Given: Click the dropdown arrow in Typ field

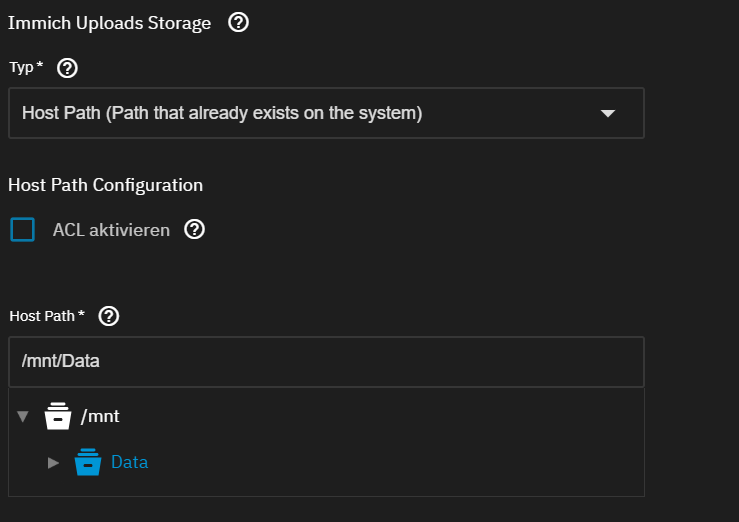Looking at the screenshot, I should (x=607, y=113).
